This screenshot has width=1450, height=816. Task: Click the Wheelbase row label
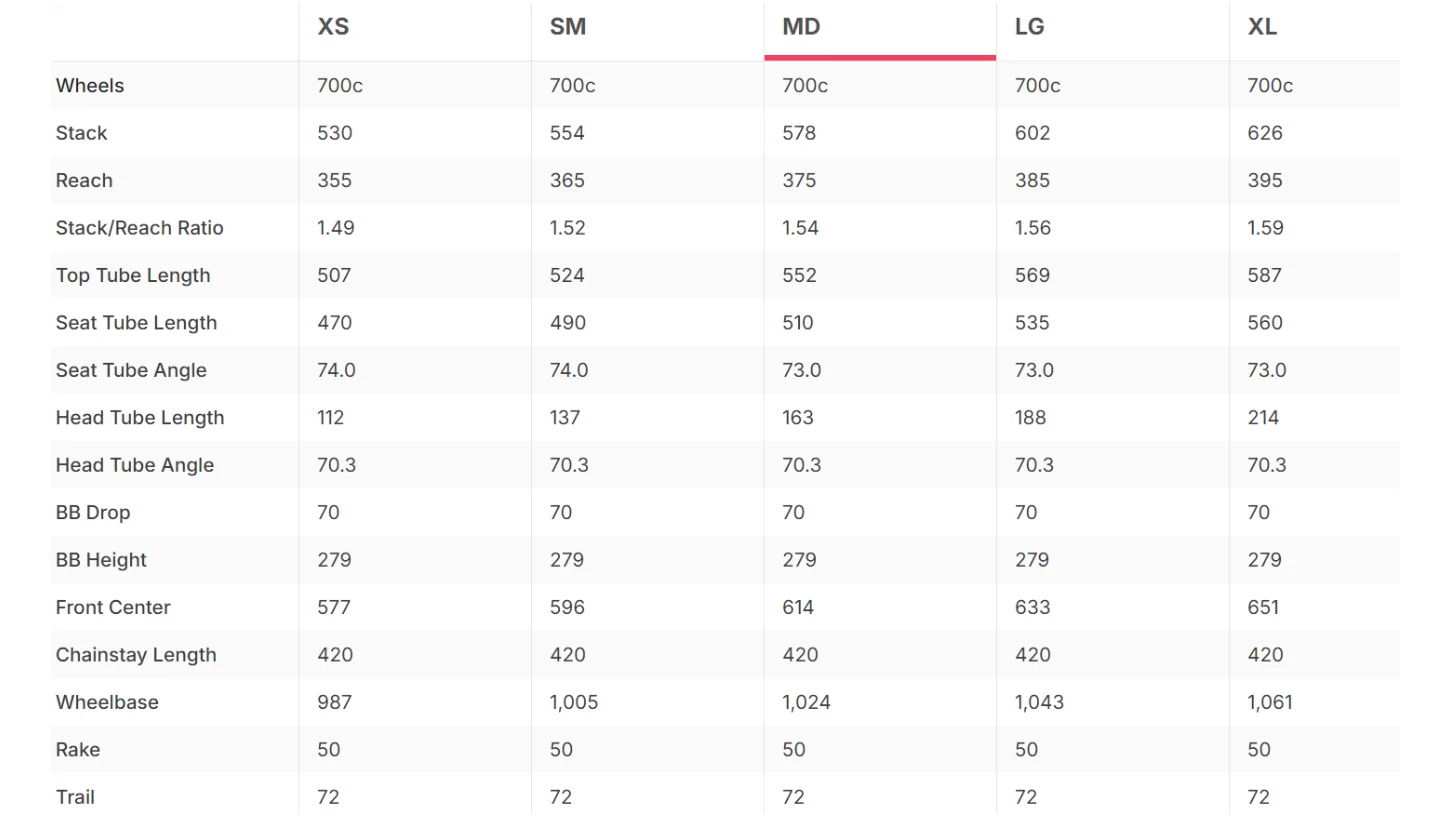107,703
